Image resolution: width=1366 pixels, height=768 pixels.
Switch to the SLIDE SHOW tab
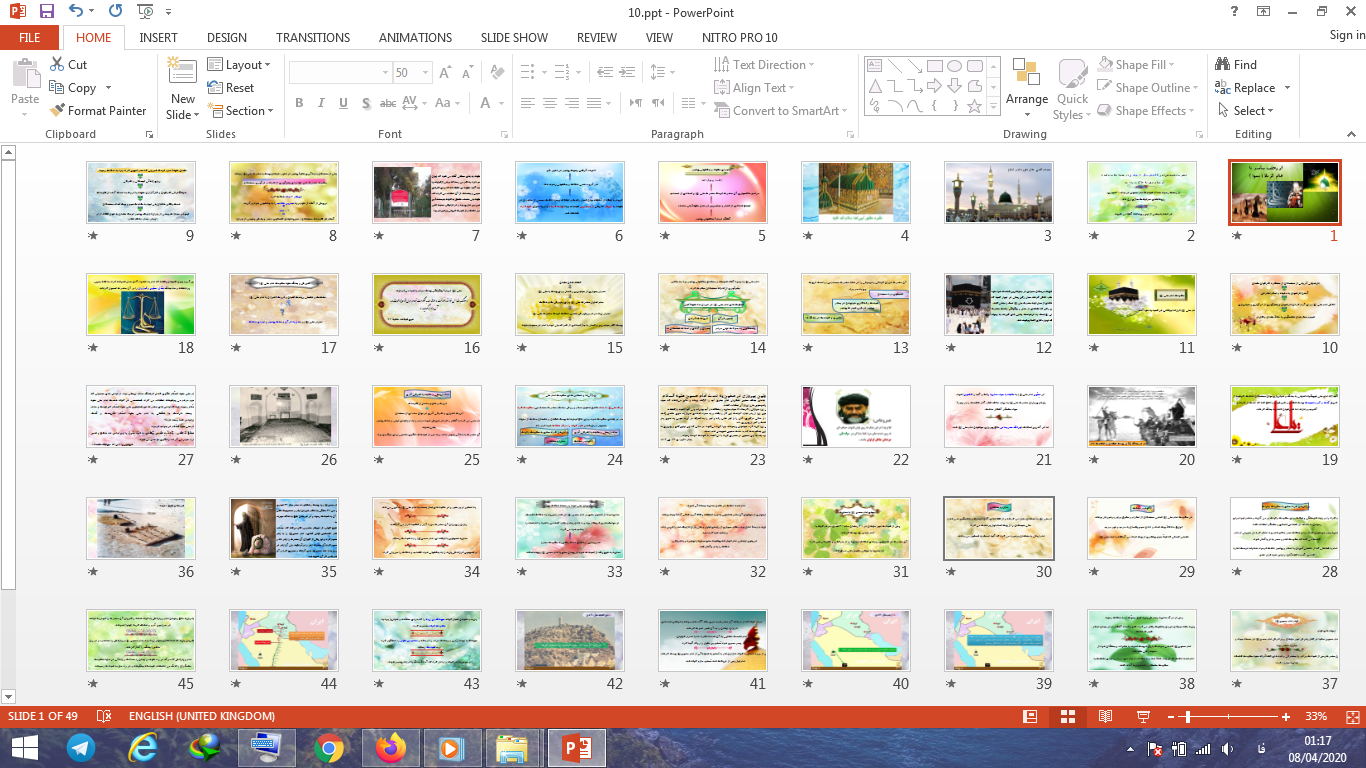pyautogui.click(x=514, y=37)
